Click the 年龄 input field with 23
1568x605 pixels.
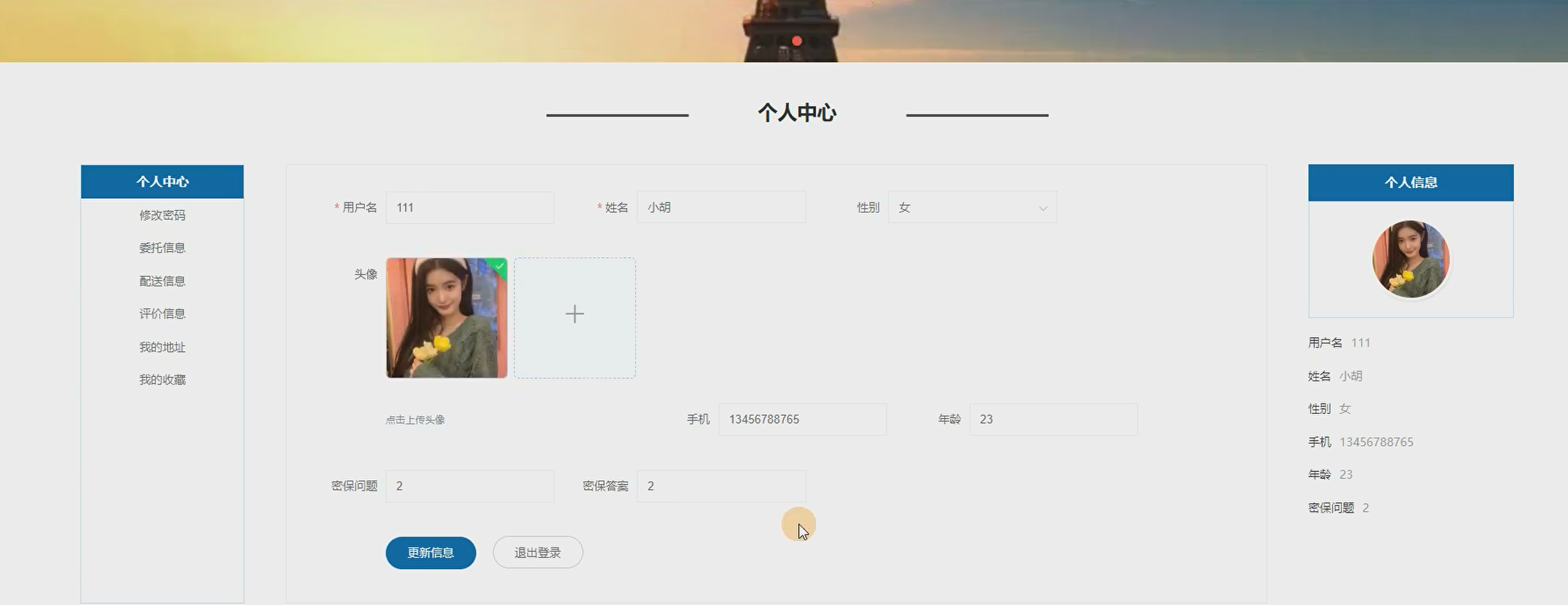point(1054,419)
